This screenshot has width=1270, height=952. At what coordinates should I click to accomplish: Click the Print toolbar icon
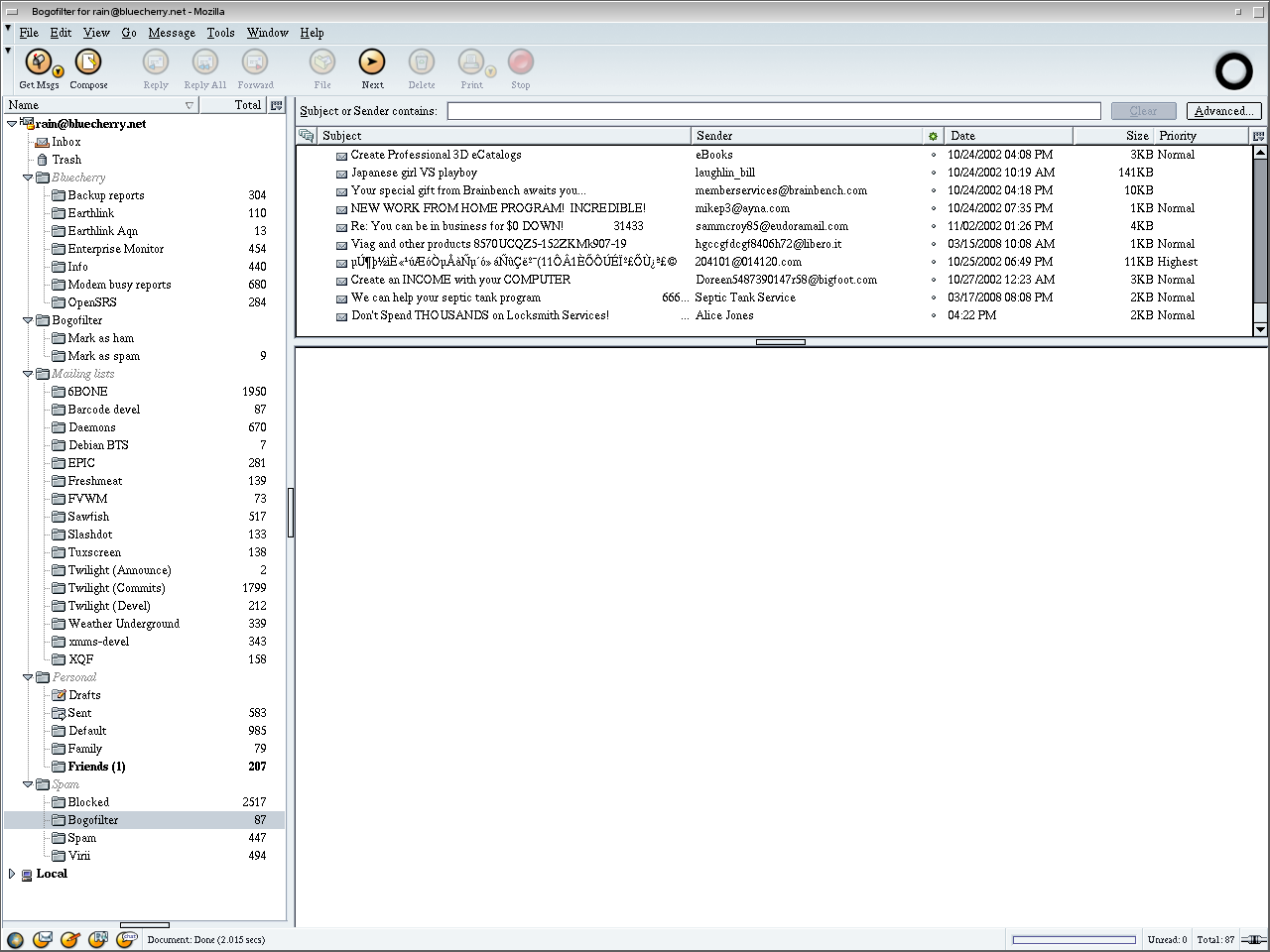471,62
